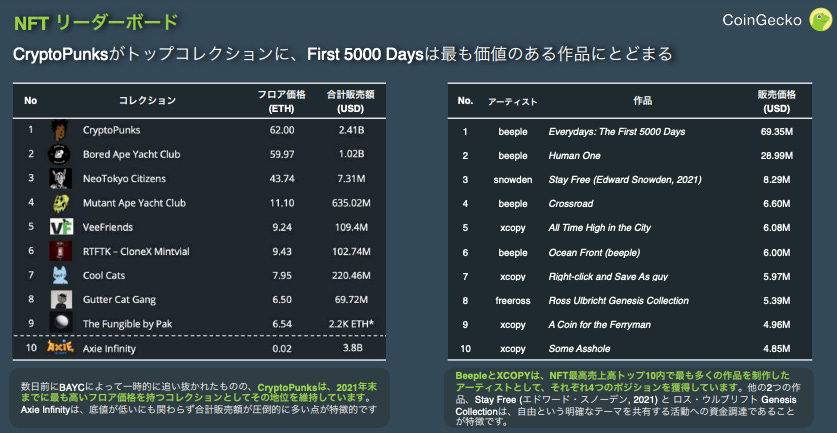Click CryptoPunks total sales 2.41B
Viewport: 837px width, 433px height.
352,130
